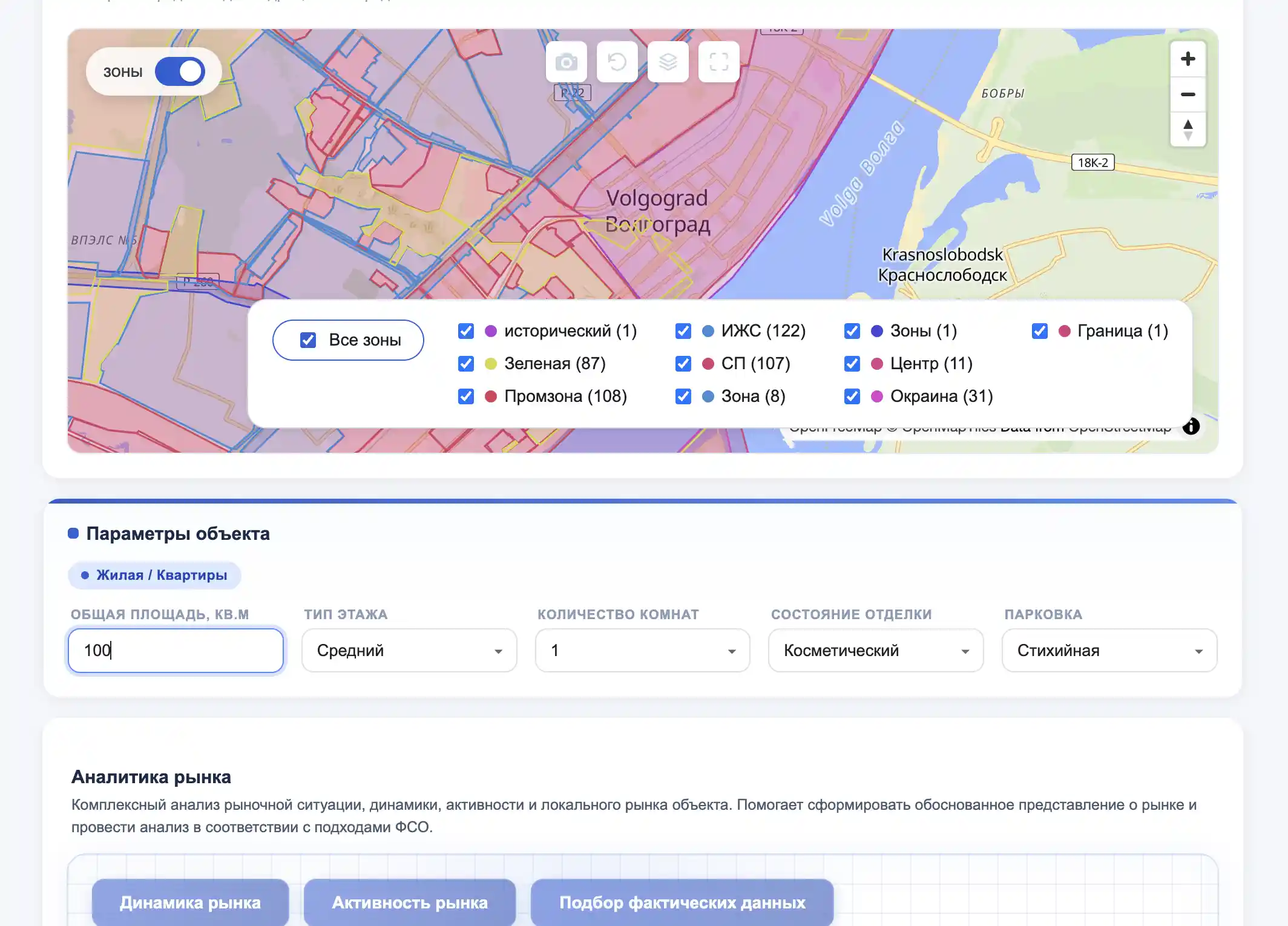Click the Общая площадь input field
This screenshot has height=926, width=1288.
click(176, 651)
